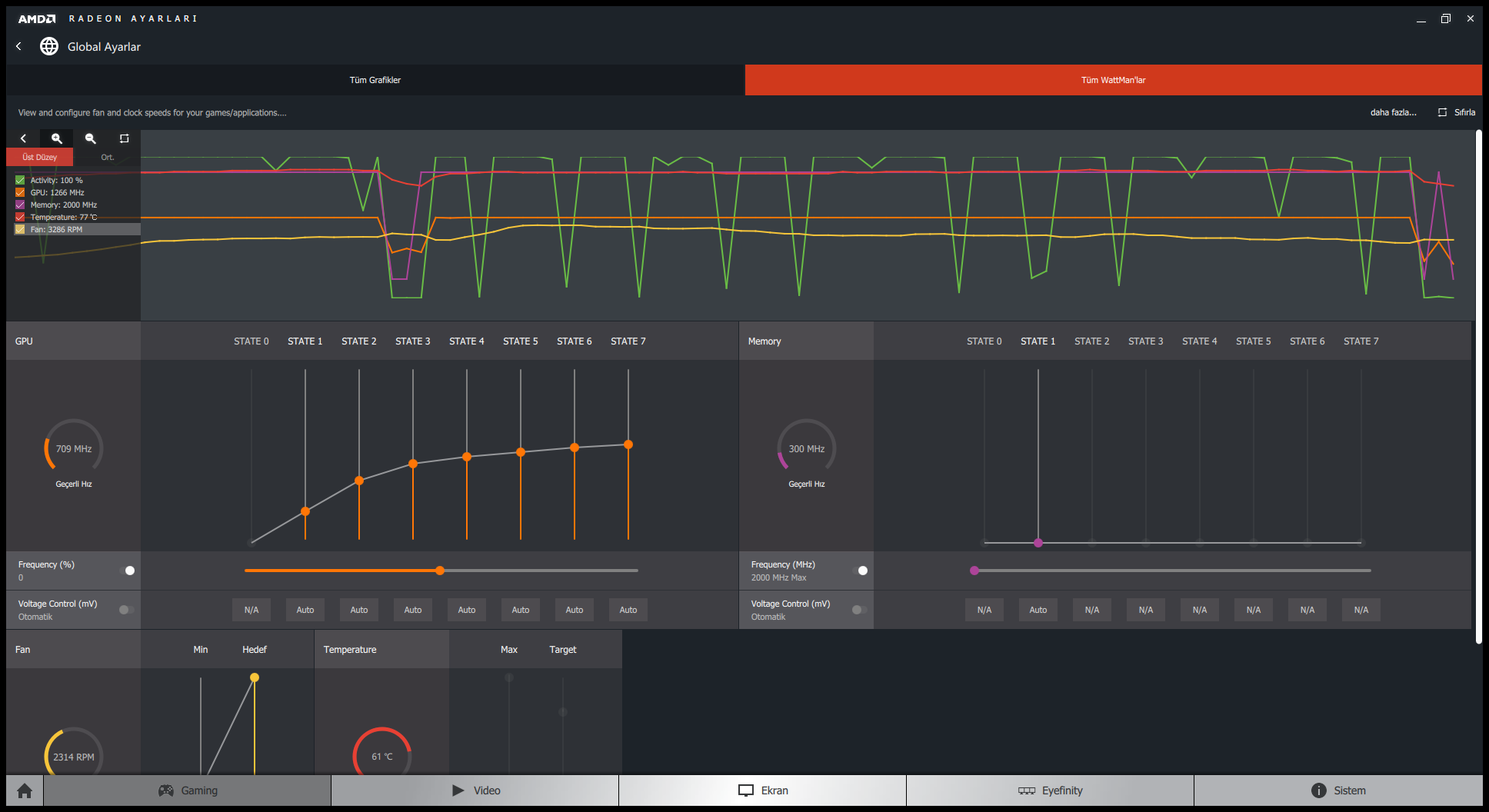Open the Eyefinity section
Screen dimensions: 1489x812
coord(1050,790)
